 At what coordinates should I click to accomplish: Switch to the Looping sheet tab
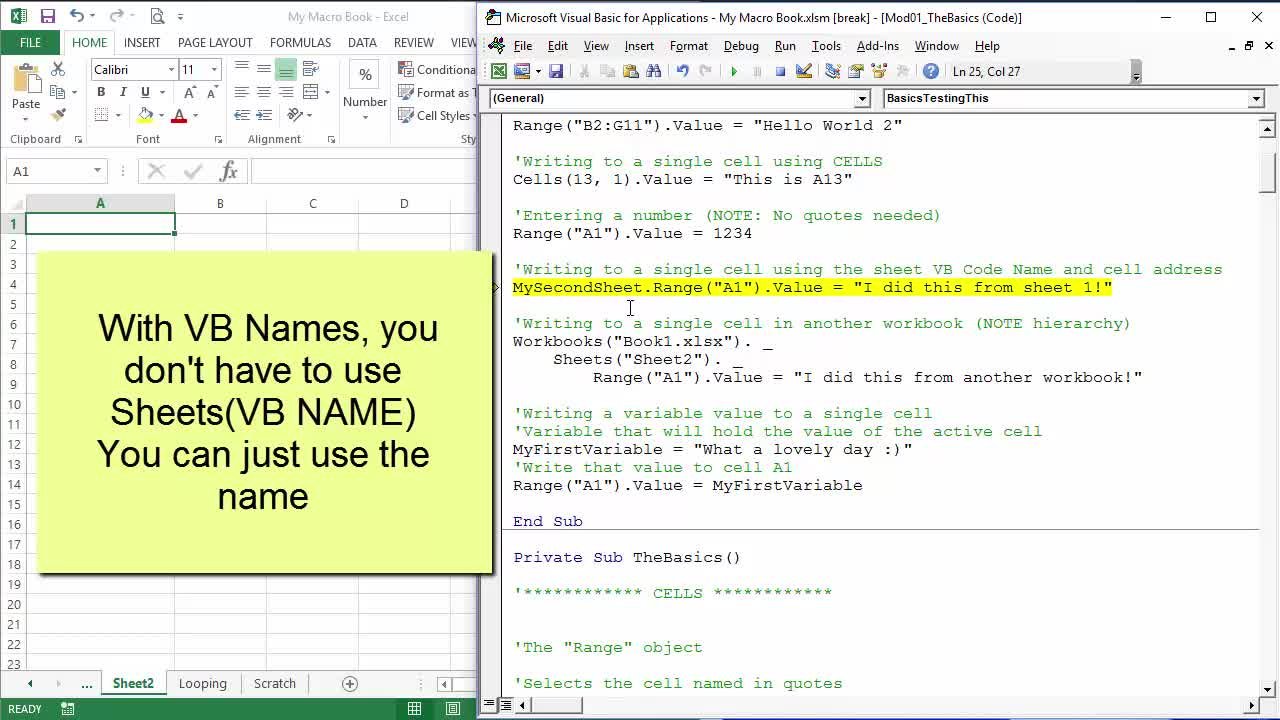(202, 684)
